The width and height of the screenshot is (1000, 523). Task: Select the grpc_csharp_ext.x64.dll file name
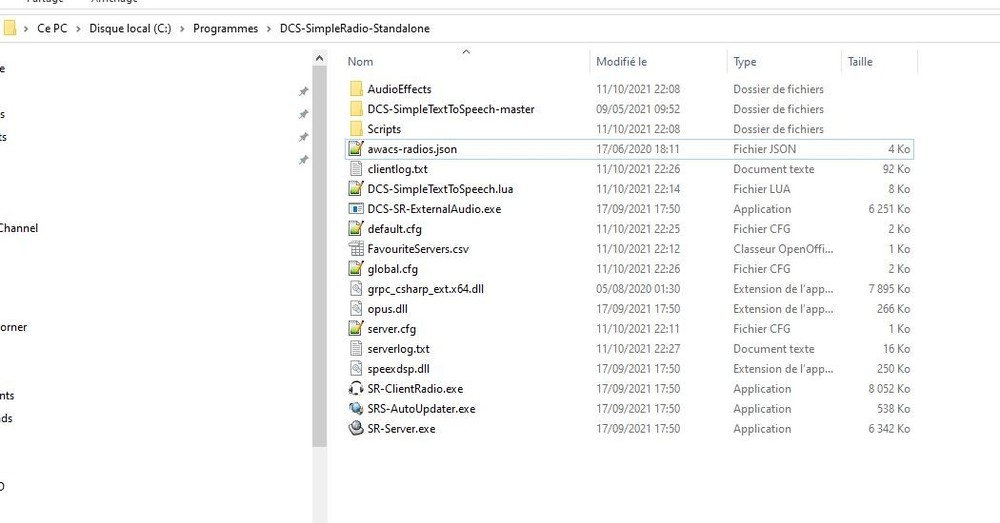click(425, 289)
